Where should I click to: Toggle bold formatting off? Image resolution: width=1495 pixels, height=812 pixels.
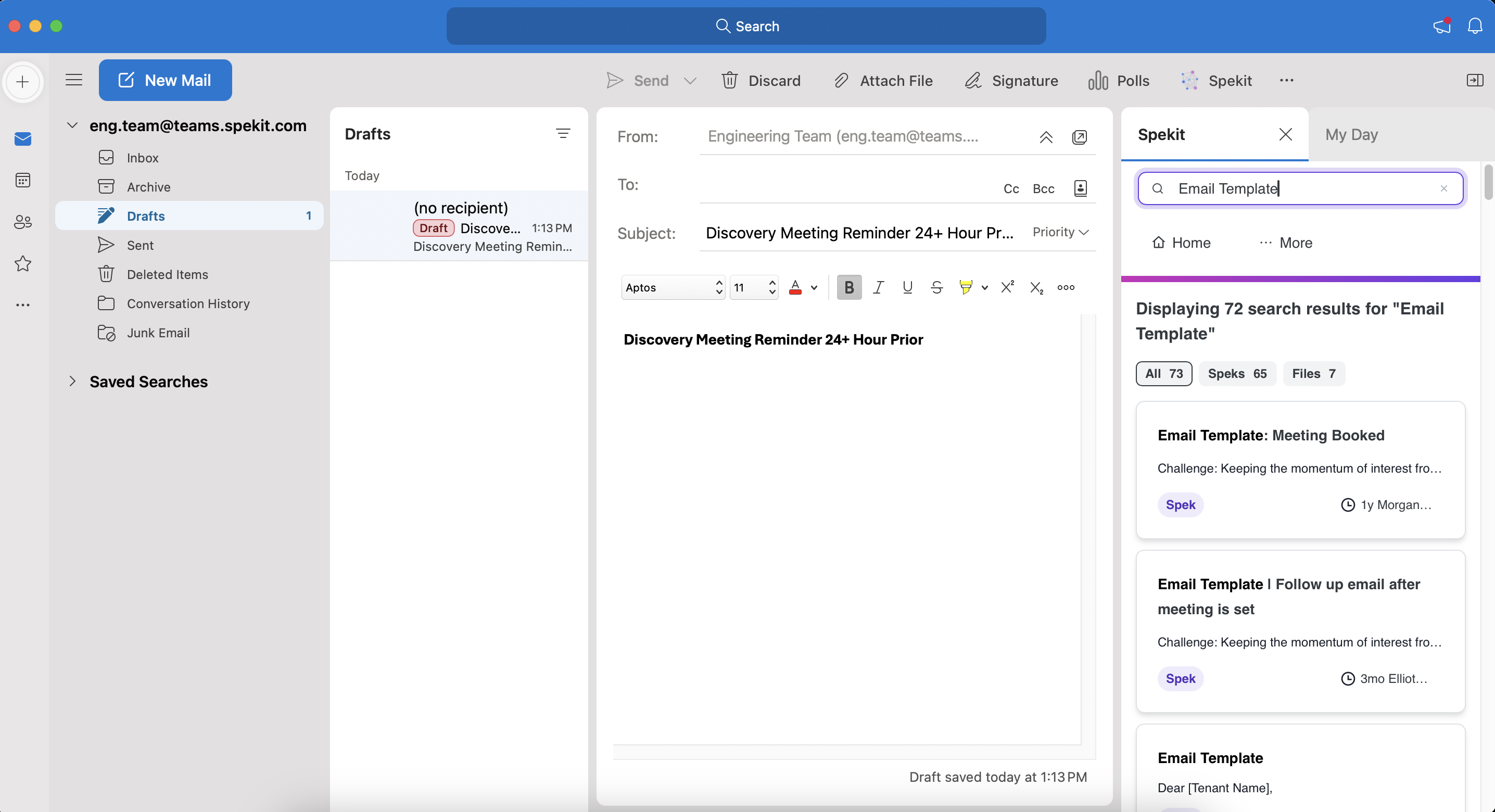pyautogui.click(x=849, y=287)
